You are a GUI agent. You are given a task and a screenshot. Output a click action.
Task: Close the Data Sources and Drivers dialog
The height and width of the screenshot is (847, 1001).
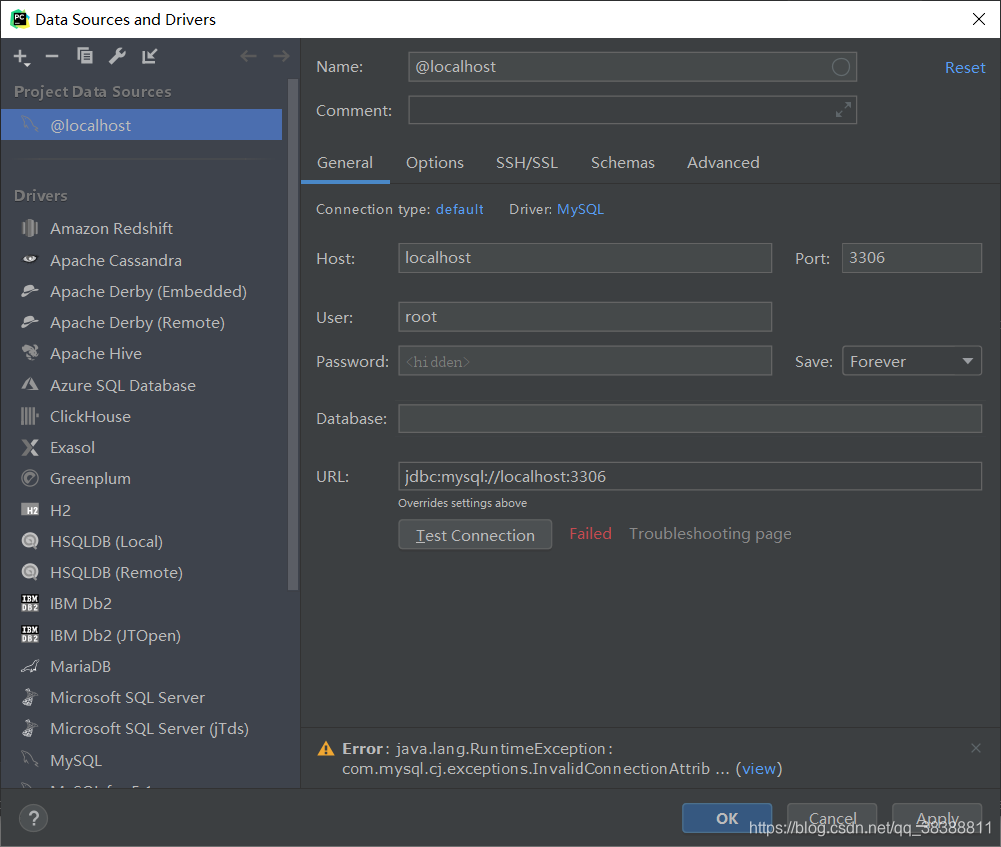pyautogui.click(x=978, y=19)
